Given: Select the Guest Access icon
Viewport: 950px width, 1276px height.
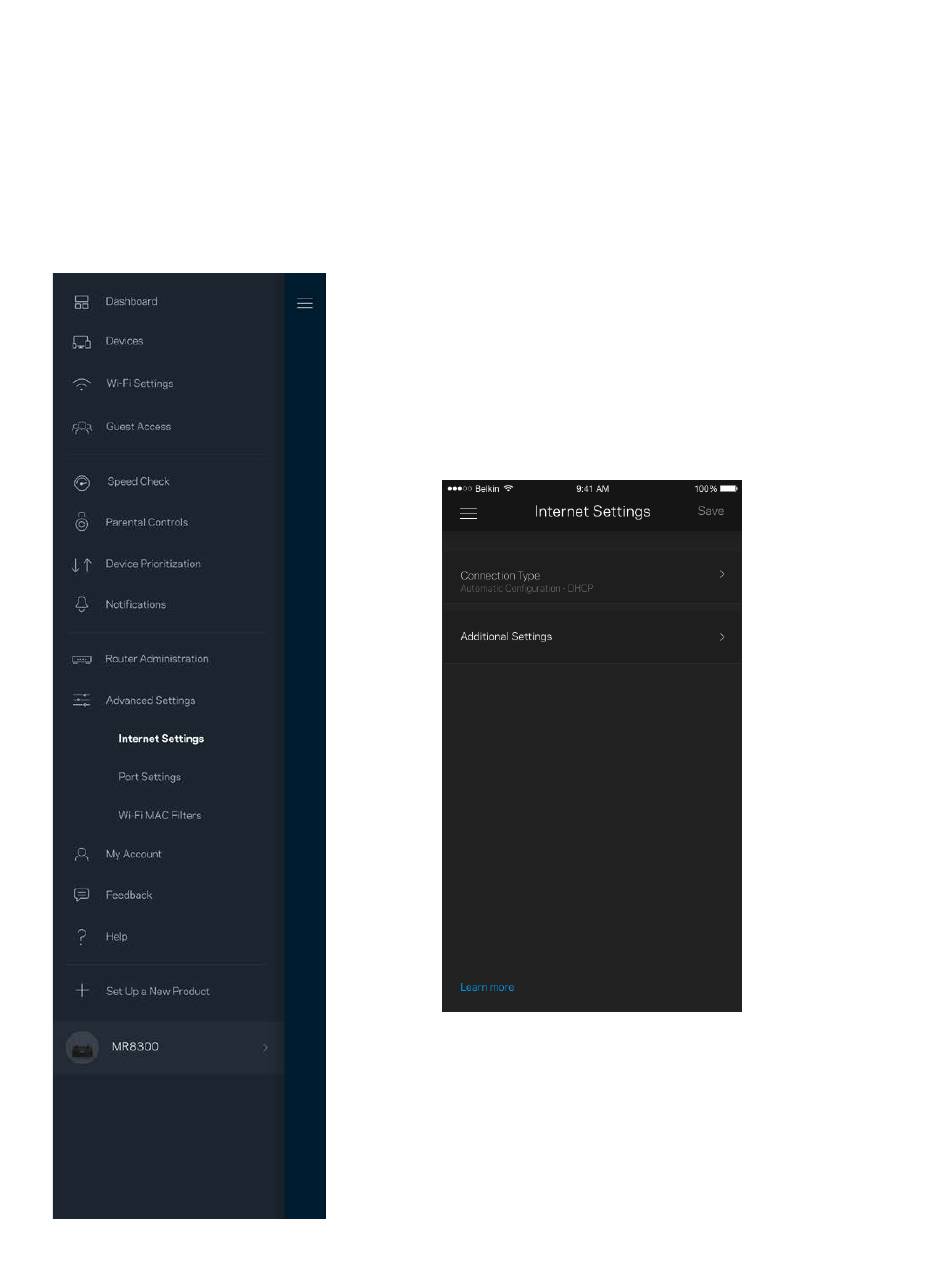Looking at the screenshot, I should point(82,427).
